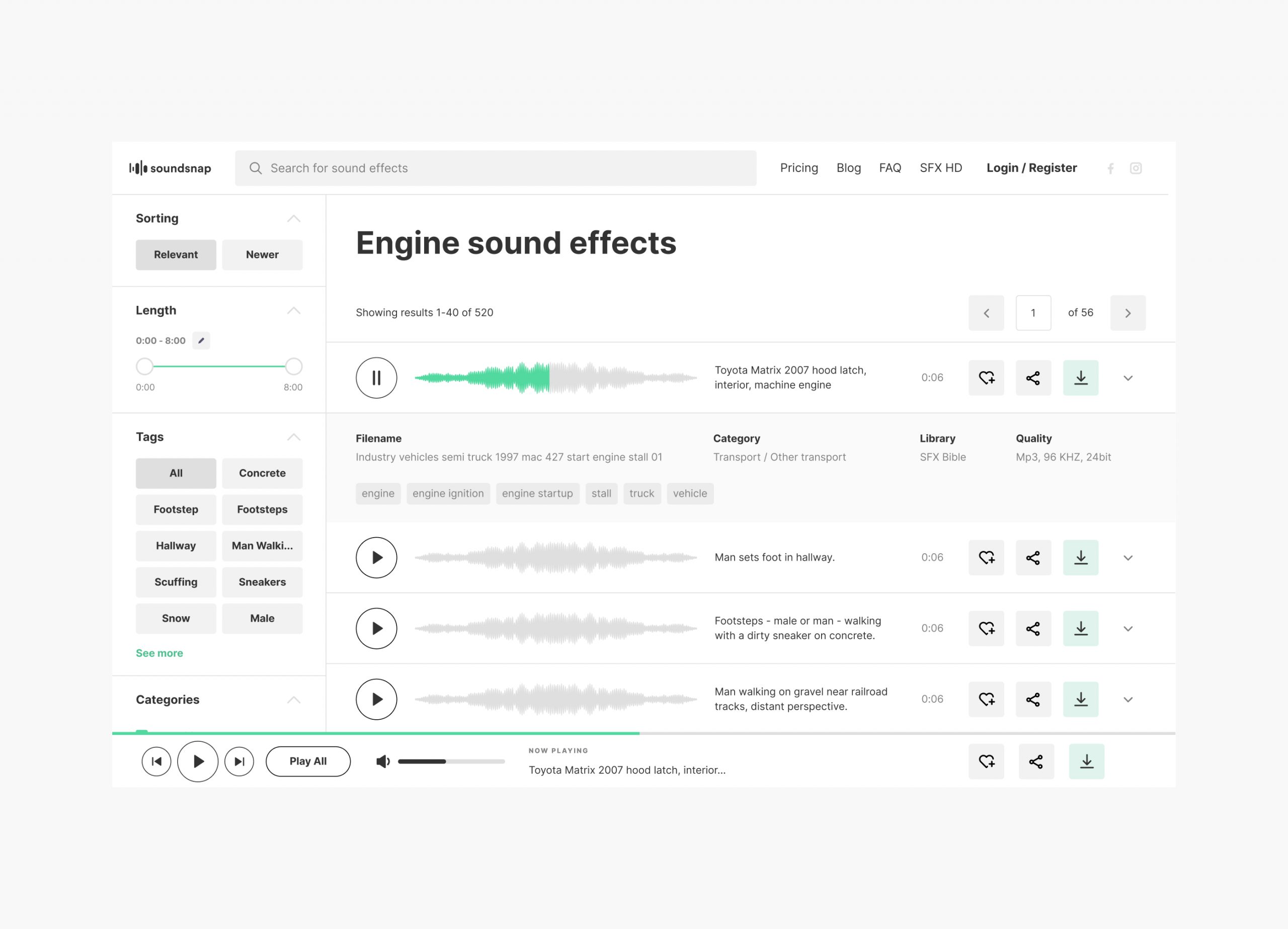Click Play All button

[x=308, y=762]
